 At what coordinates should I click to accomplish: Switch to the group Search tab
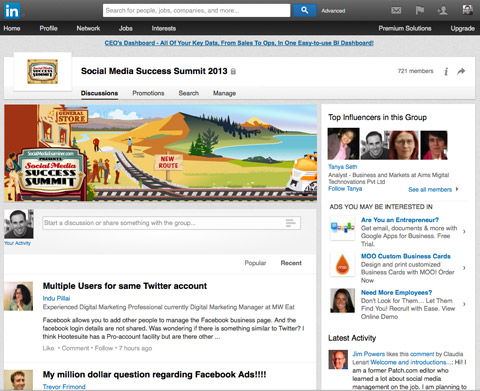click(189, 93)
